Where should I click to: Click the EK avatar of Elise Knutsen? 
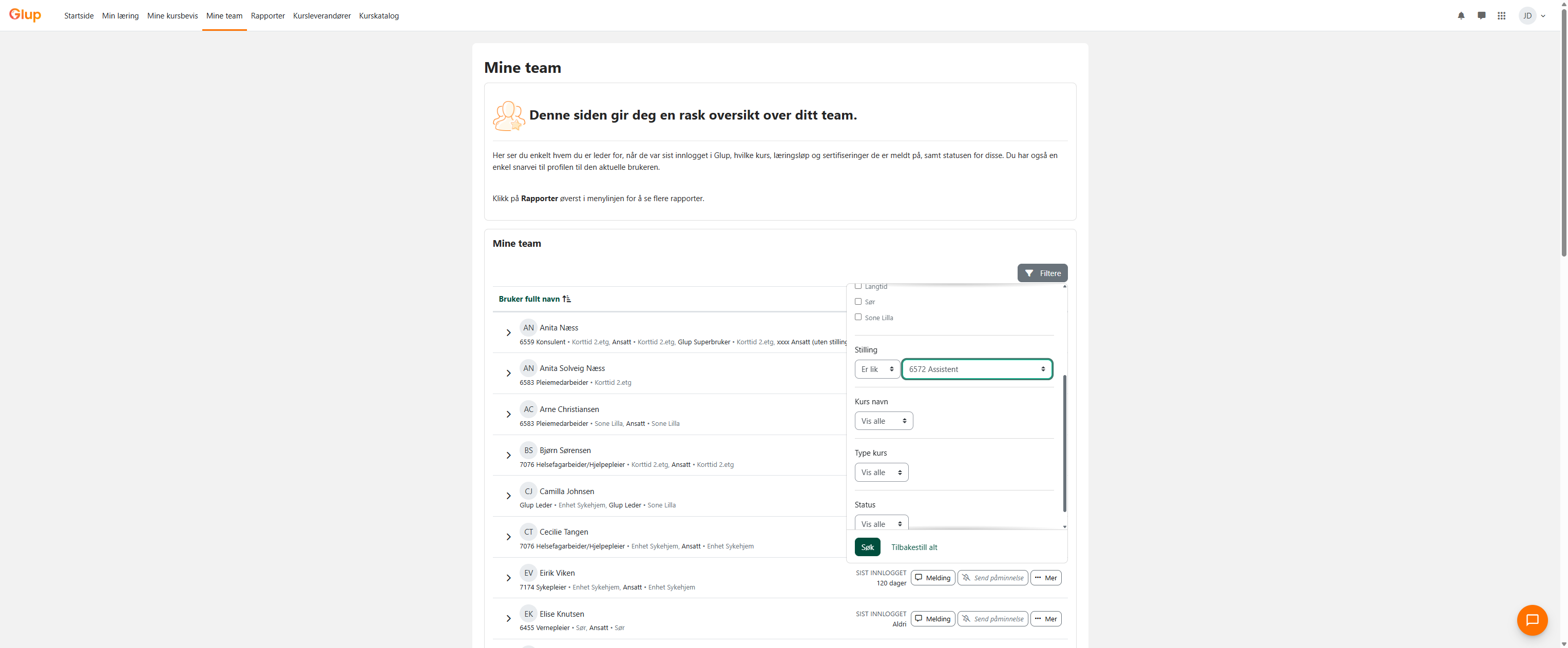click(528, 614)
